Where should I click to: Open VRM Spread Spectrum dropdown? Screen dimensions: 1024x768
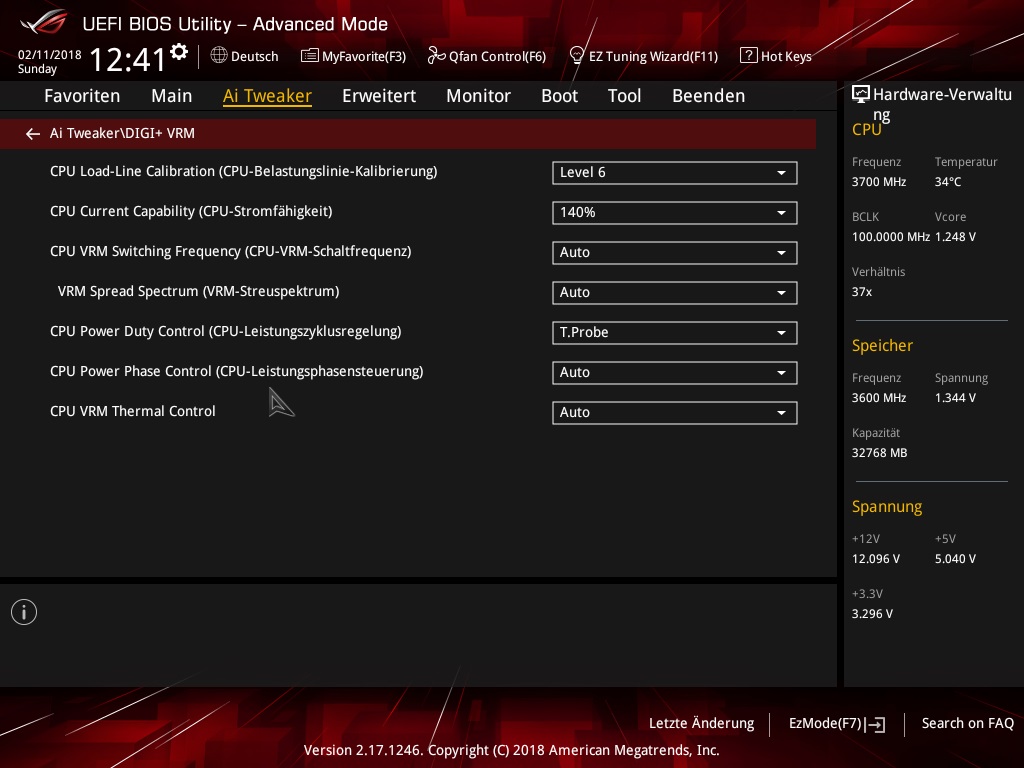pos(675,293)
